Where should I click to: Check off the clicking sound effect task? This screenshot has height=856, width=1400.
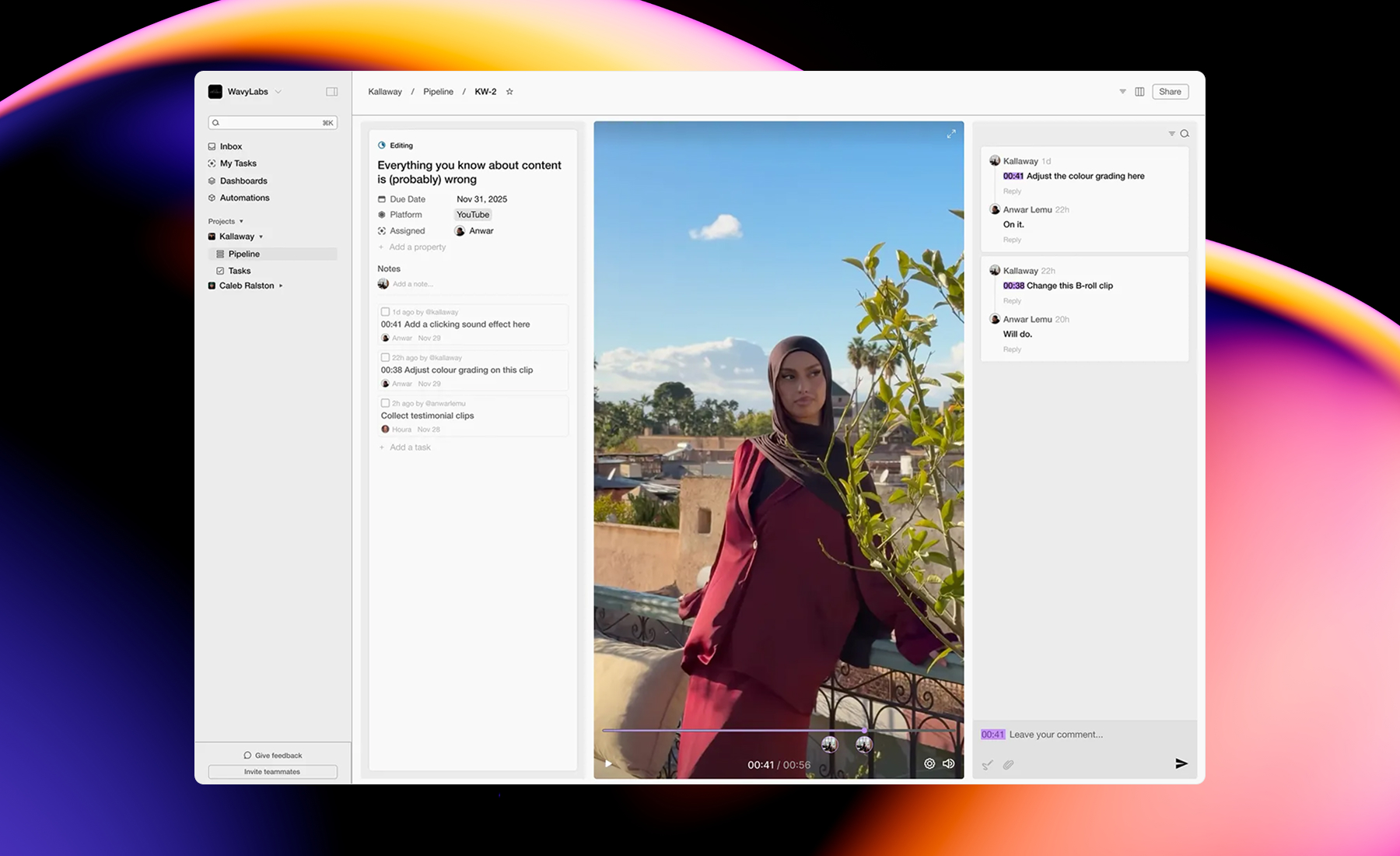(x=385, y=312)
